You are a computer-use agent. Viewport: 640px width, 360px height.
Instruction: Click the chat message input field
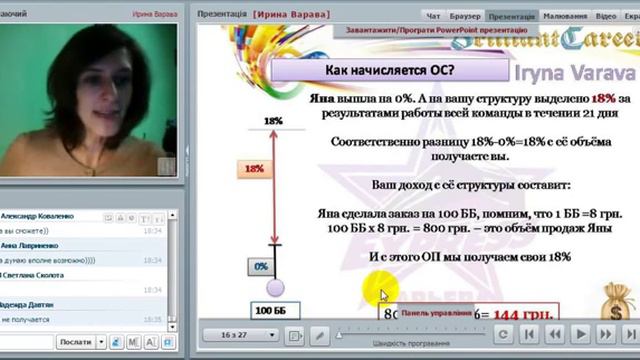pos(27,342)
